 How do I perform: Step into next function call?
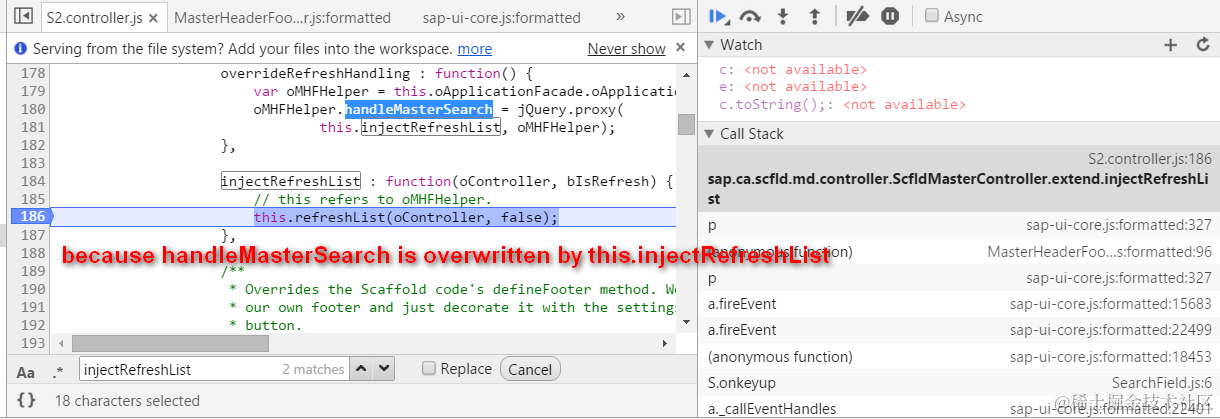point(784,16)
